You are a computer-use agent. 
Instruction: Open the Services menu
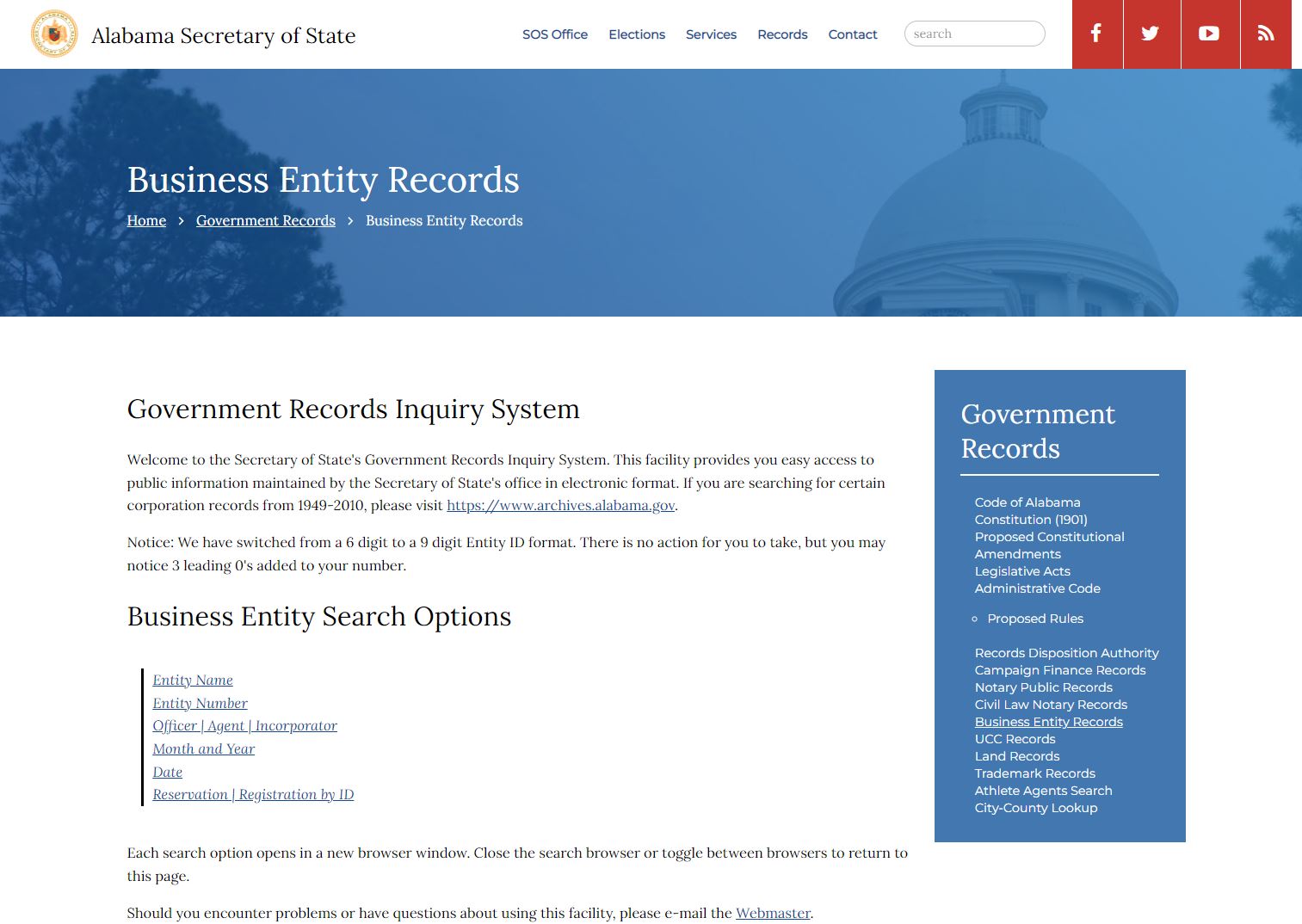click(x=711, y=34)
